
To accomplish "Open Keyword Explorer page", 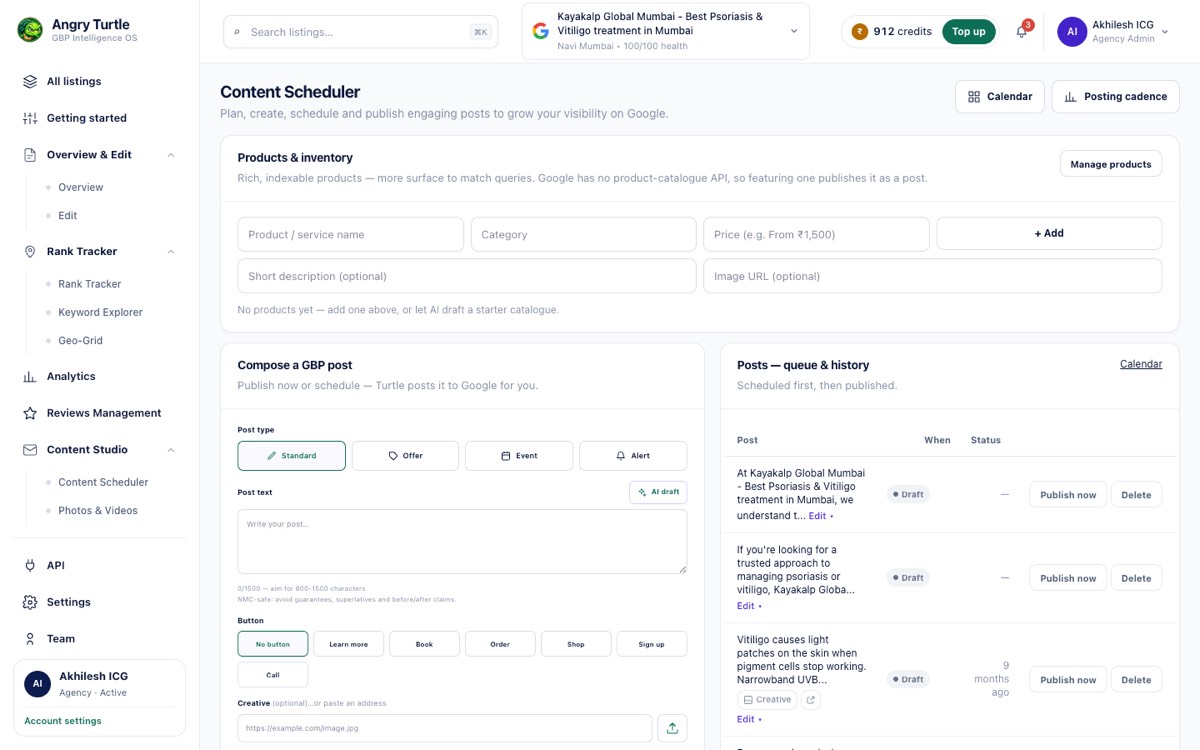I will [x=100, y=312].
